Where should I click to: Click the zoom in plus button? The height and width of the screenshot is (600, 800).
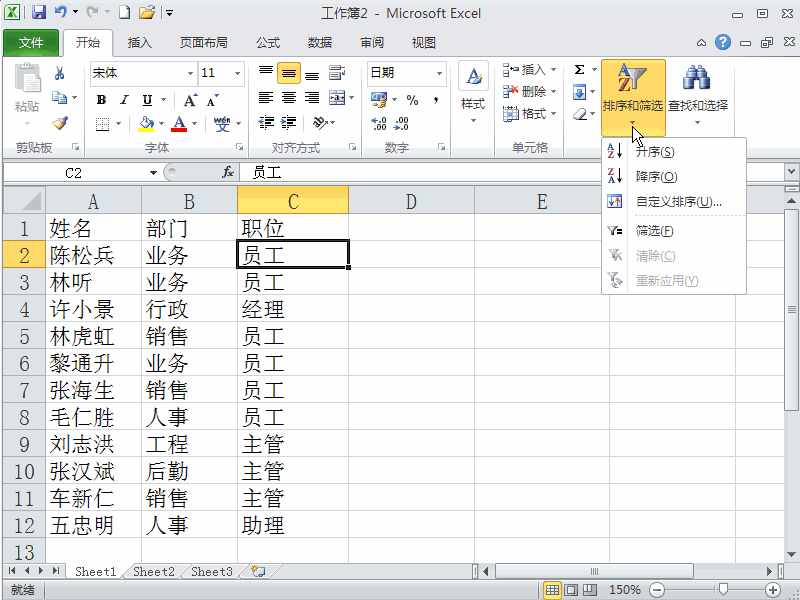pos(773,590)
